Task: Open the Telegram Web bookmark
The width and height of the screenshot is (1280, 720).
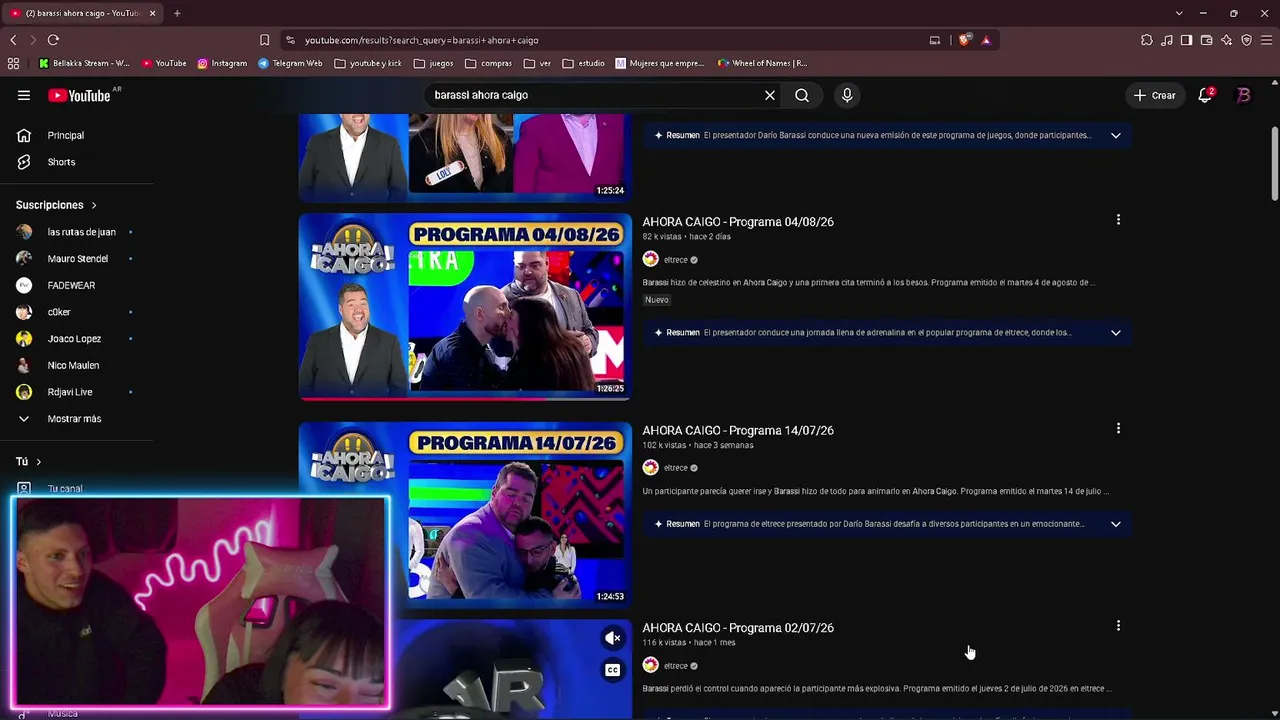Action: click(290, 63)
